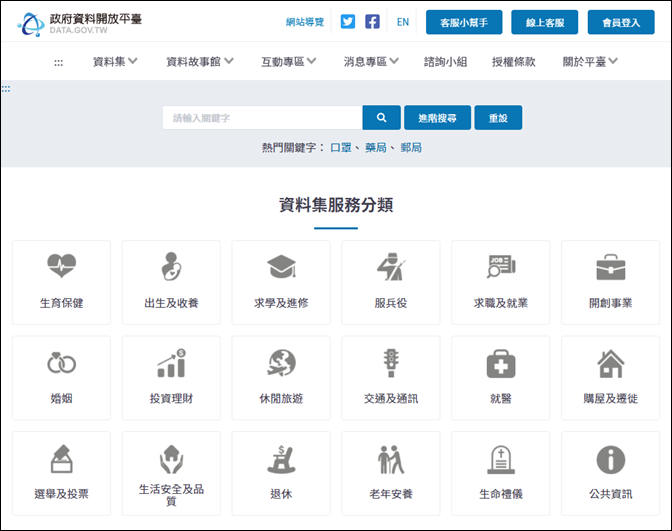Switch language to EN
672x531 pixels.
tap(402, 22)
